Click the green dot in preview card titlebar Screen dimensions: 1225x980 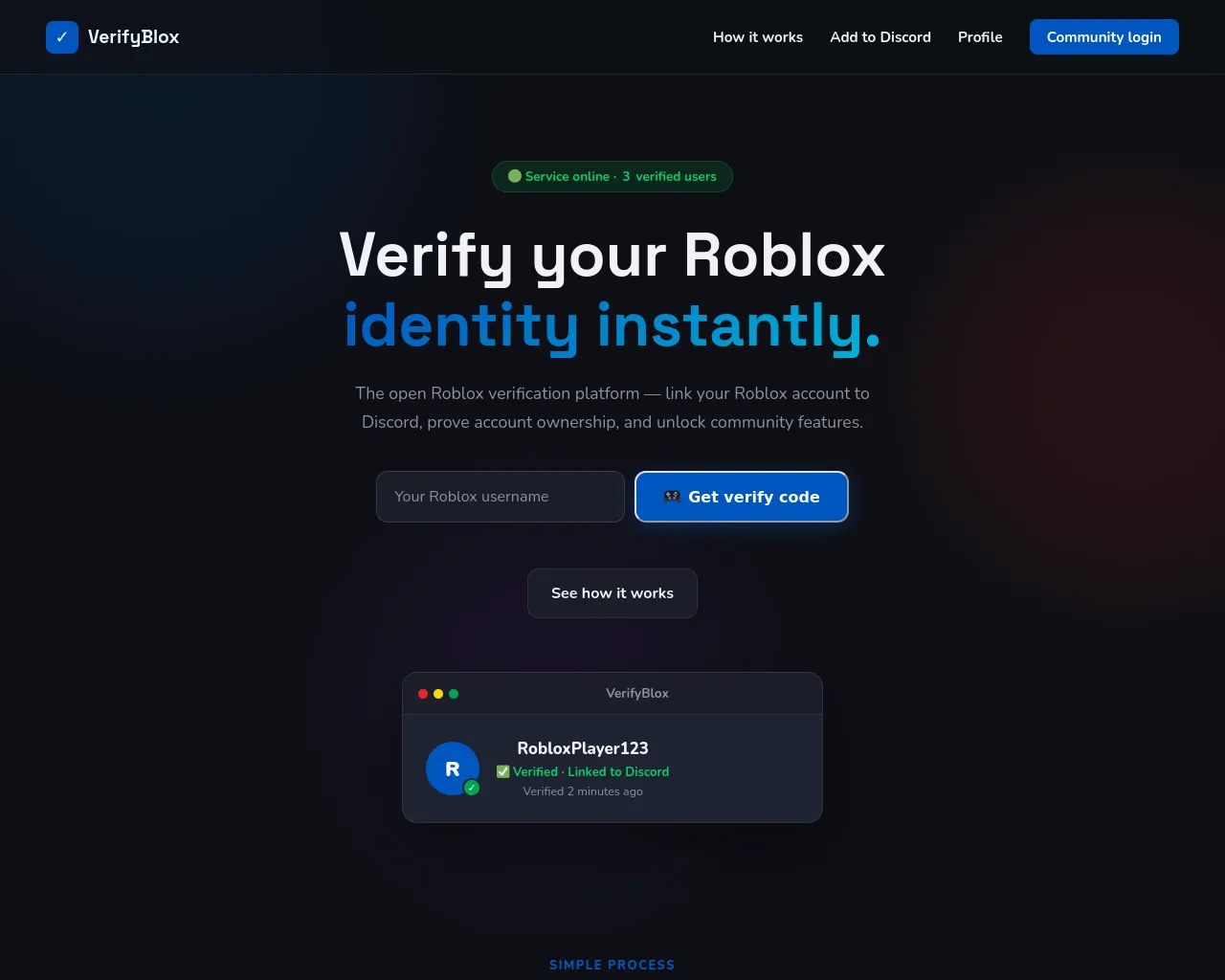click(x=454, y=694)
